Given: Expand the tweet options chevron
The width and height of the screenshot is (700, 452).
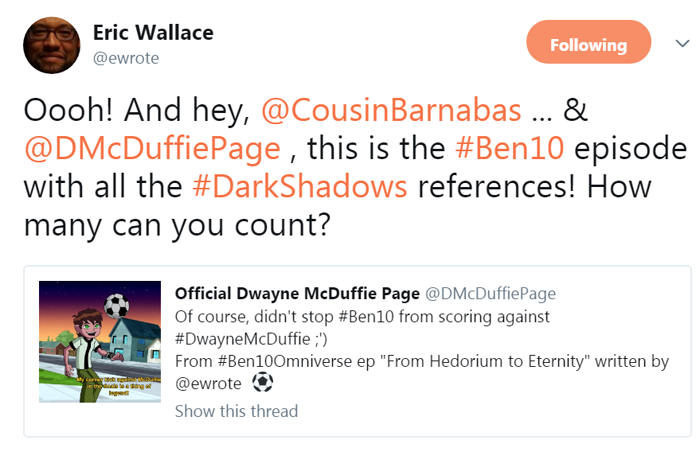Looking at the screenshot, I should 682,44.
